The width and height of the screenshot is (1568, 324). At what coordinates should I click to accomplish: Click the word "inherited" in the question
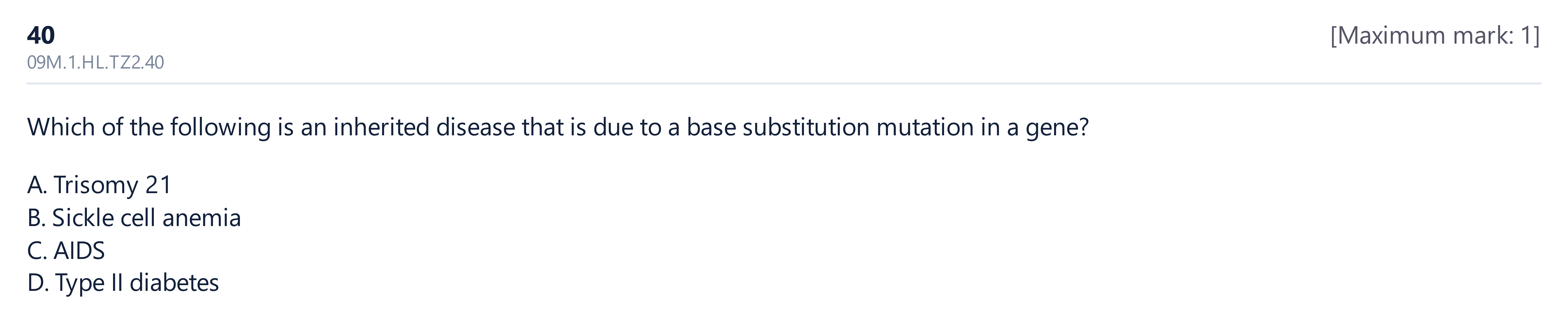pyautogui.click(x=381, y=127)
